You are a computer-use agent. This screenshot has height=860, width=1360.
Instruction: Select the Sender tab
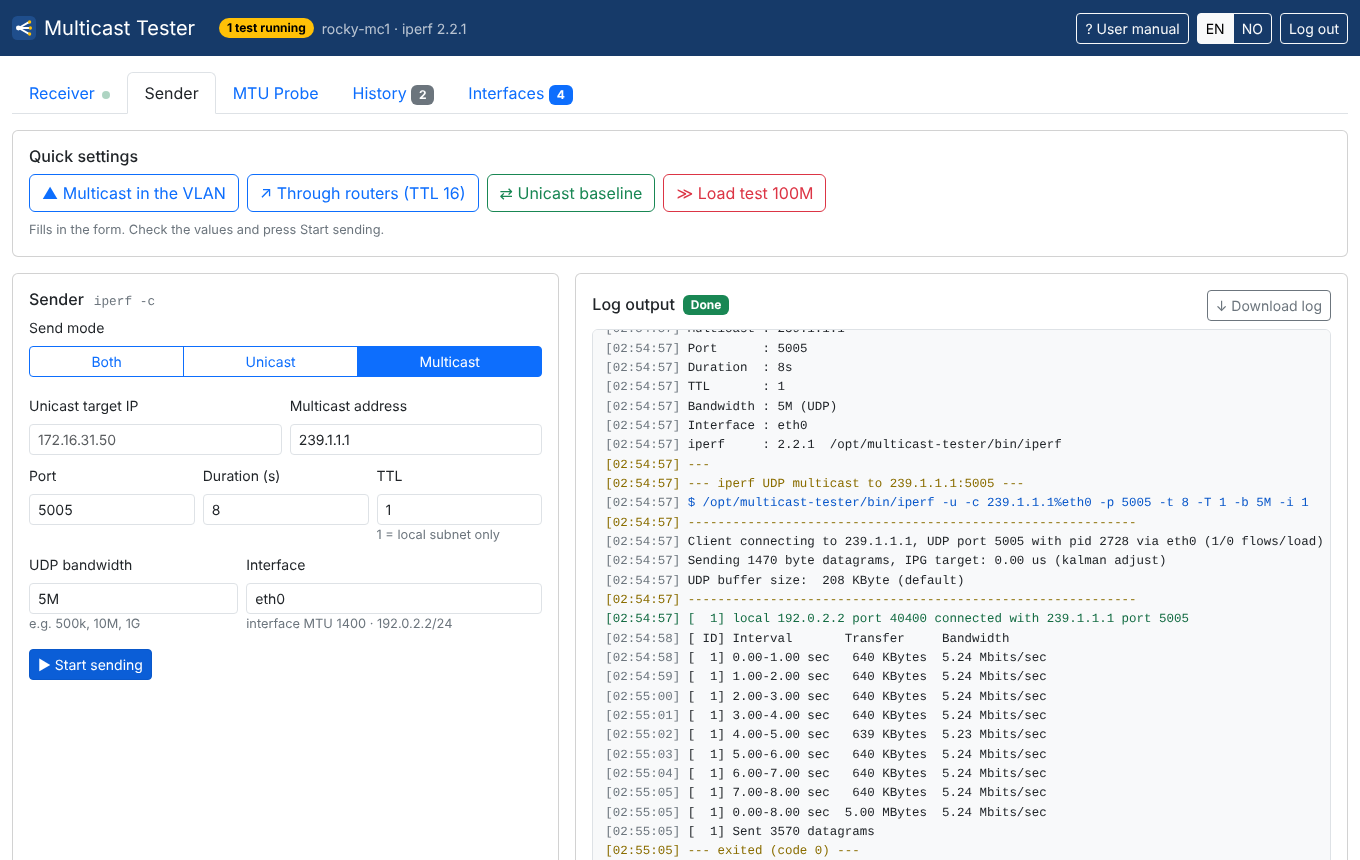point(172,93)
